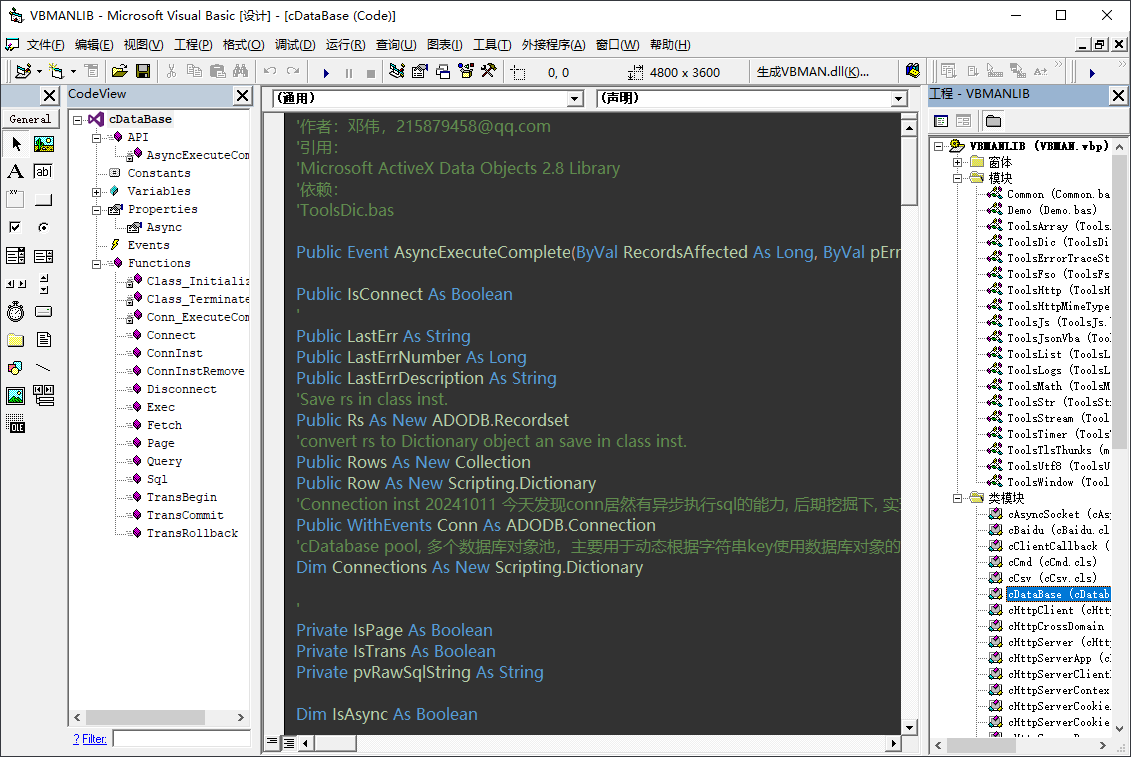
Task: Select the PictureBox control in the toolbox
Action: (43, 144)
